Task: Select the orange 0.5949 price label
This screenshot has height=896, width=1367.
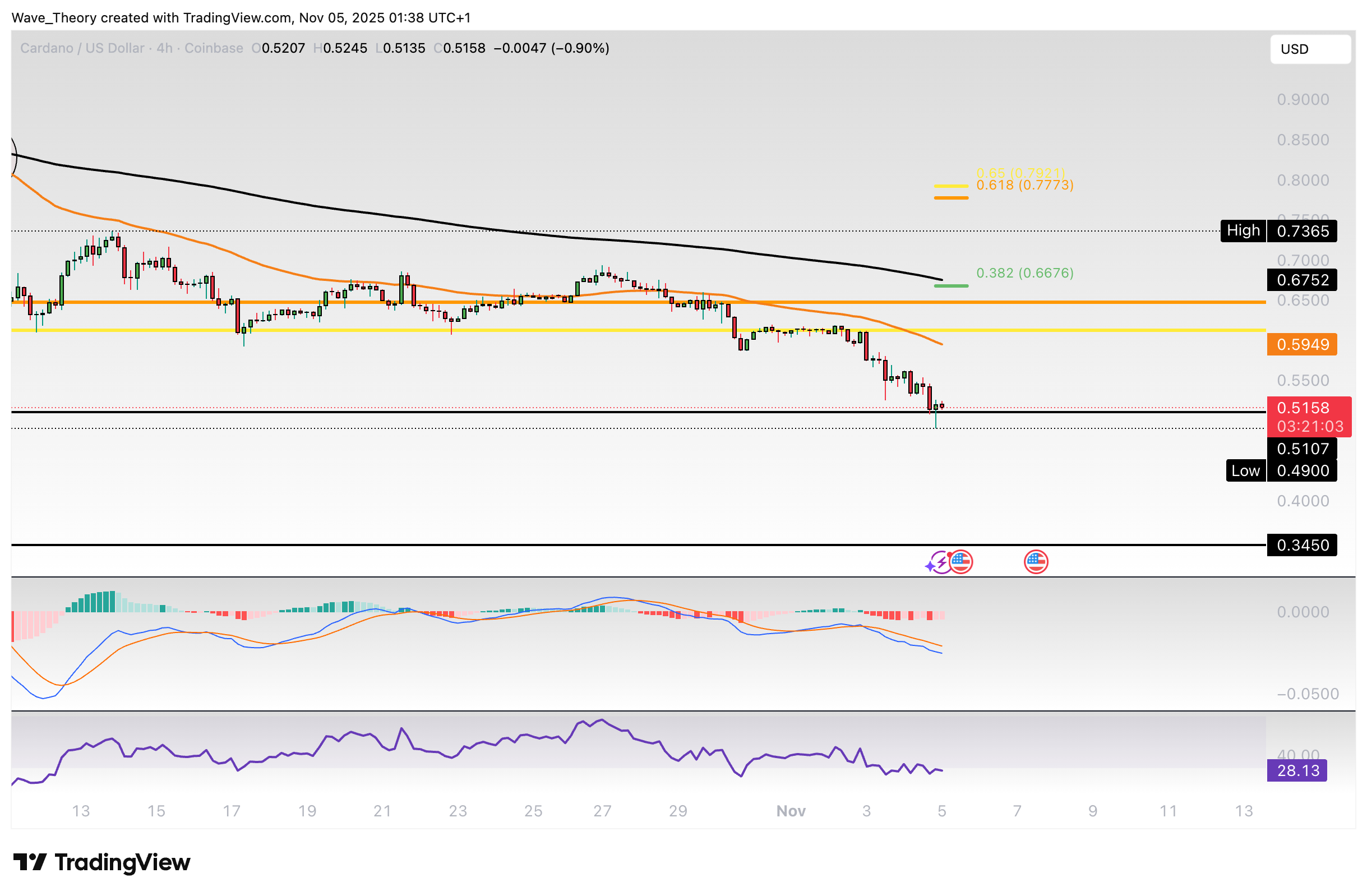Action: pos(1301,345)
